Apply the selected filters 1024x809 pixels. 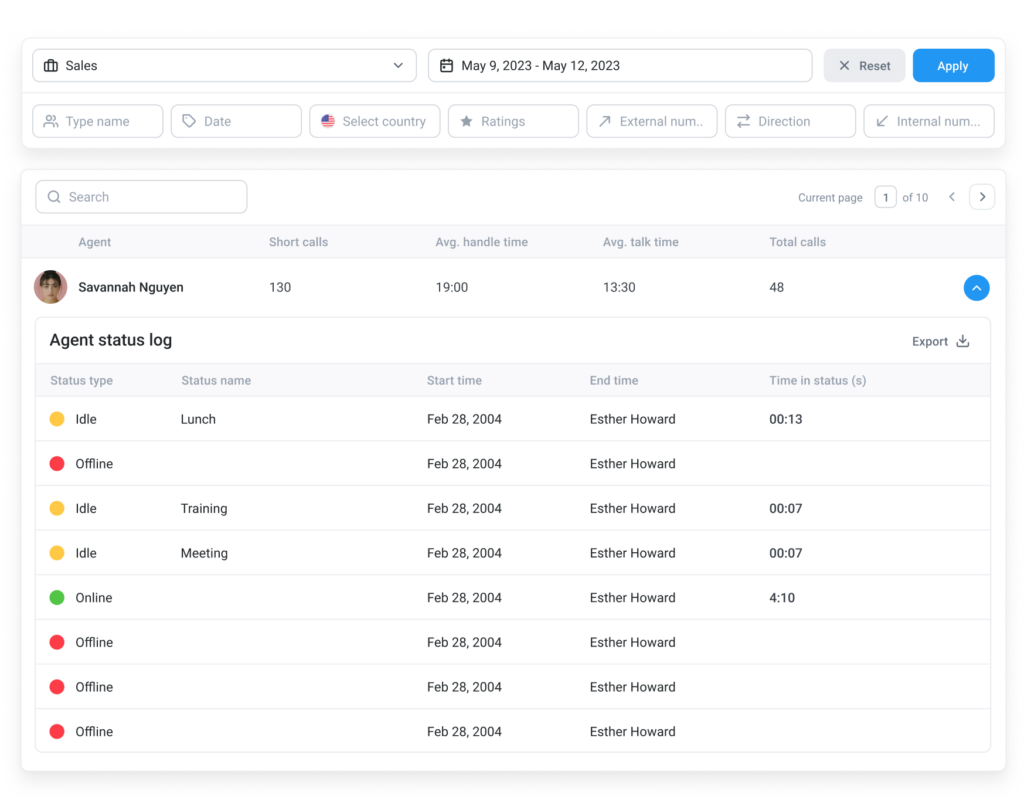point(953,65)
